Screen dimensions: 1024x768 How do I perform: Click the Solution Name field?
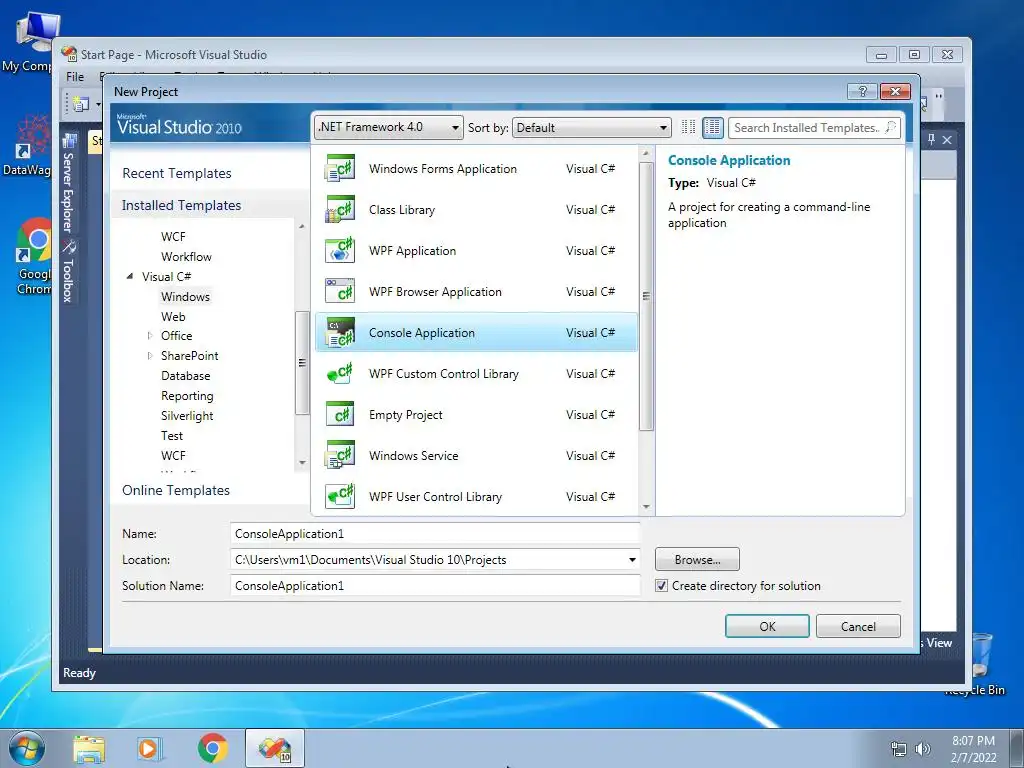[x=435, y=586]
